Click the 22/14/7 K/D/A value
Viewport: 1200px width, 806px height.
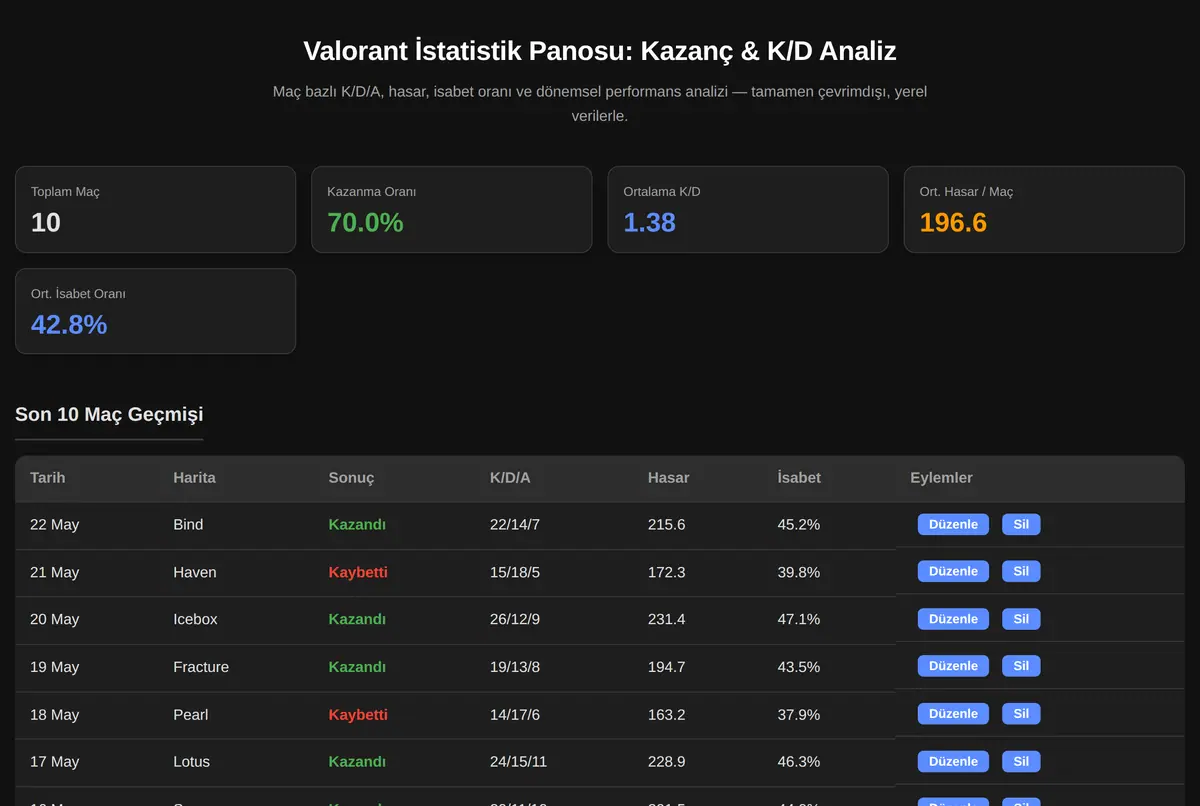coord(515,525)
